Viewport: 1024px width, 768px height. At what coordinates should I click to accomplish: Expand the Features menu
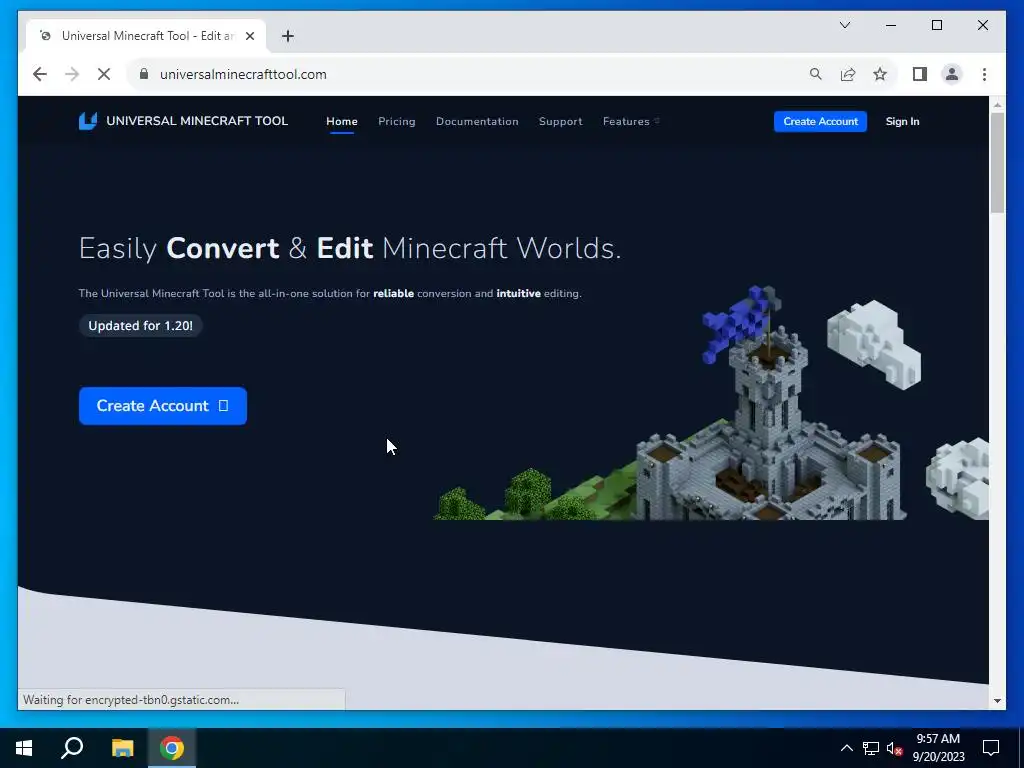[x=631, y=121]
